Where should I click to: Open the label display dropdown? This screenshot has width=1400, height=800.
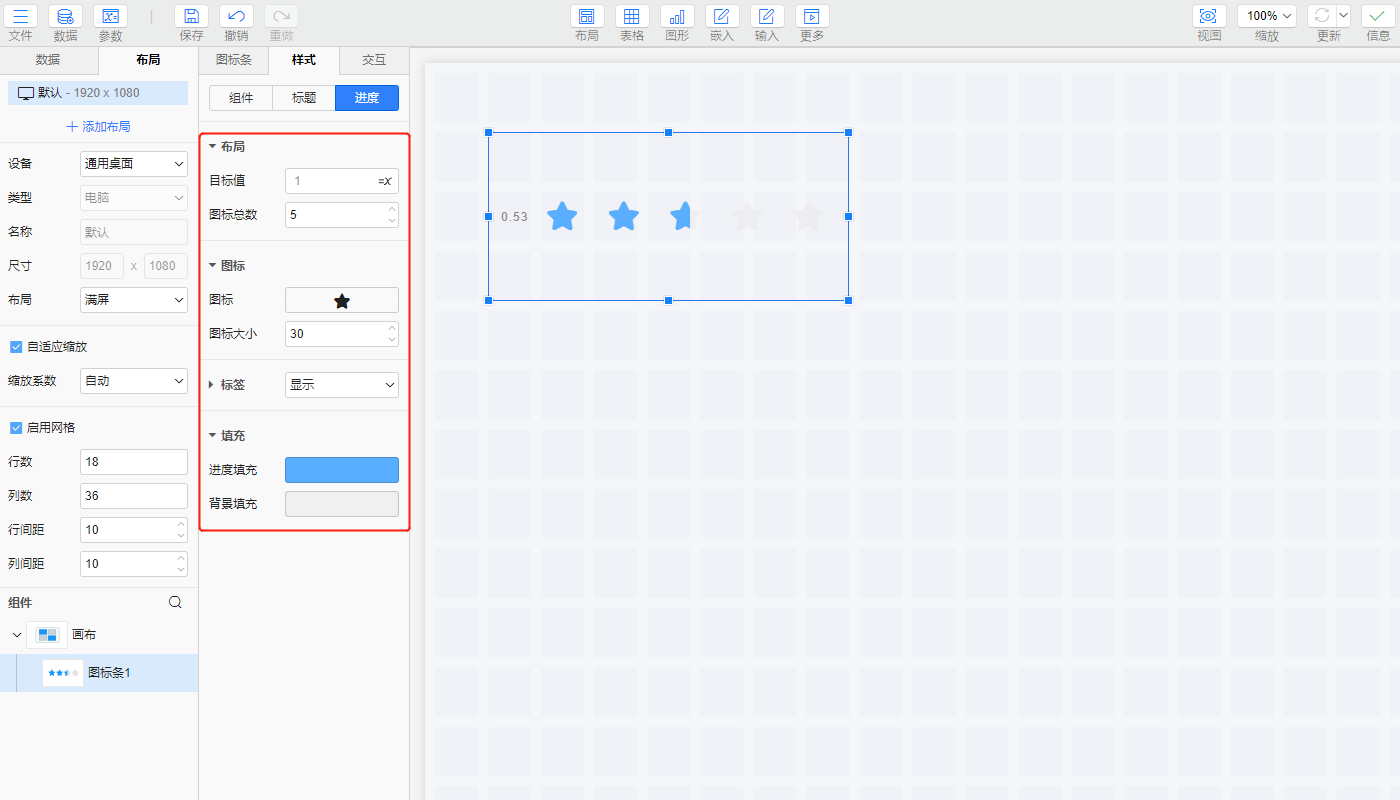point(341,385)
